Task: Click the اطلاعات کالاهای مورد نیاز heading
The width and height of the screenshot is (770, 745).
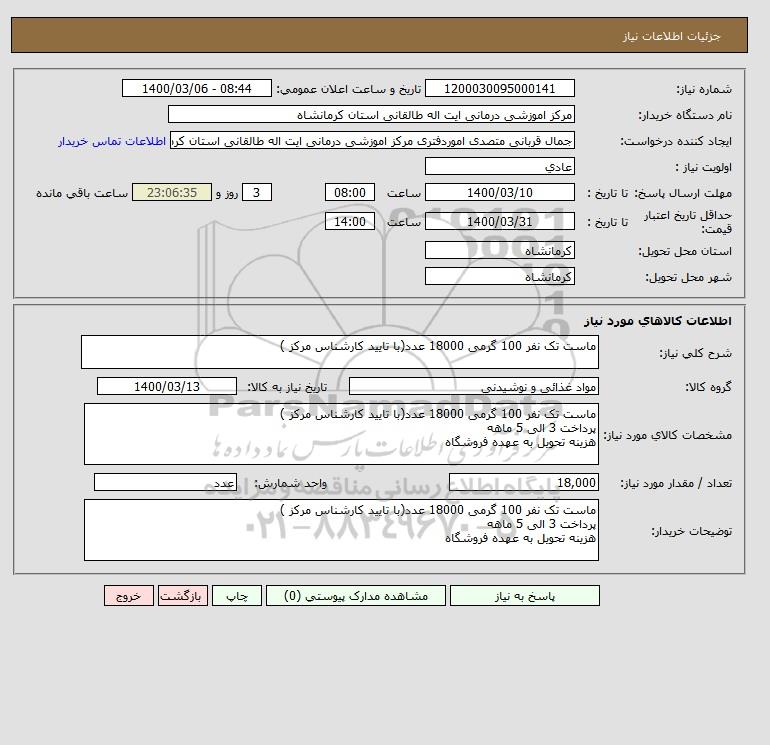Action: point(658,321)
